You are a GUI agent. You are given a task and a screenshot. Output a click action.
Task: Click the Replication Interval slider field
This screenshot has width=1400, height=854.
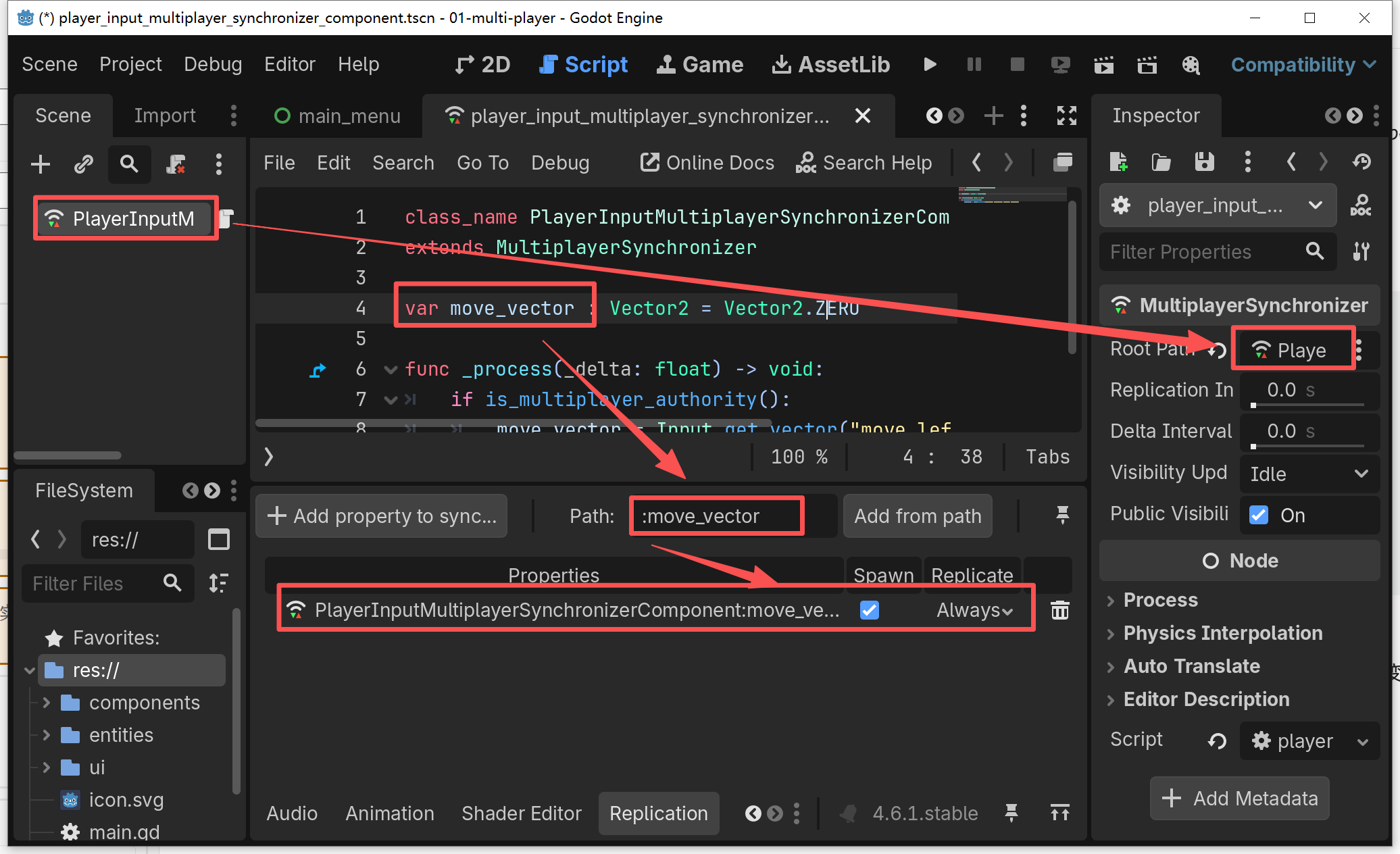[1308, 390]
